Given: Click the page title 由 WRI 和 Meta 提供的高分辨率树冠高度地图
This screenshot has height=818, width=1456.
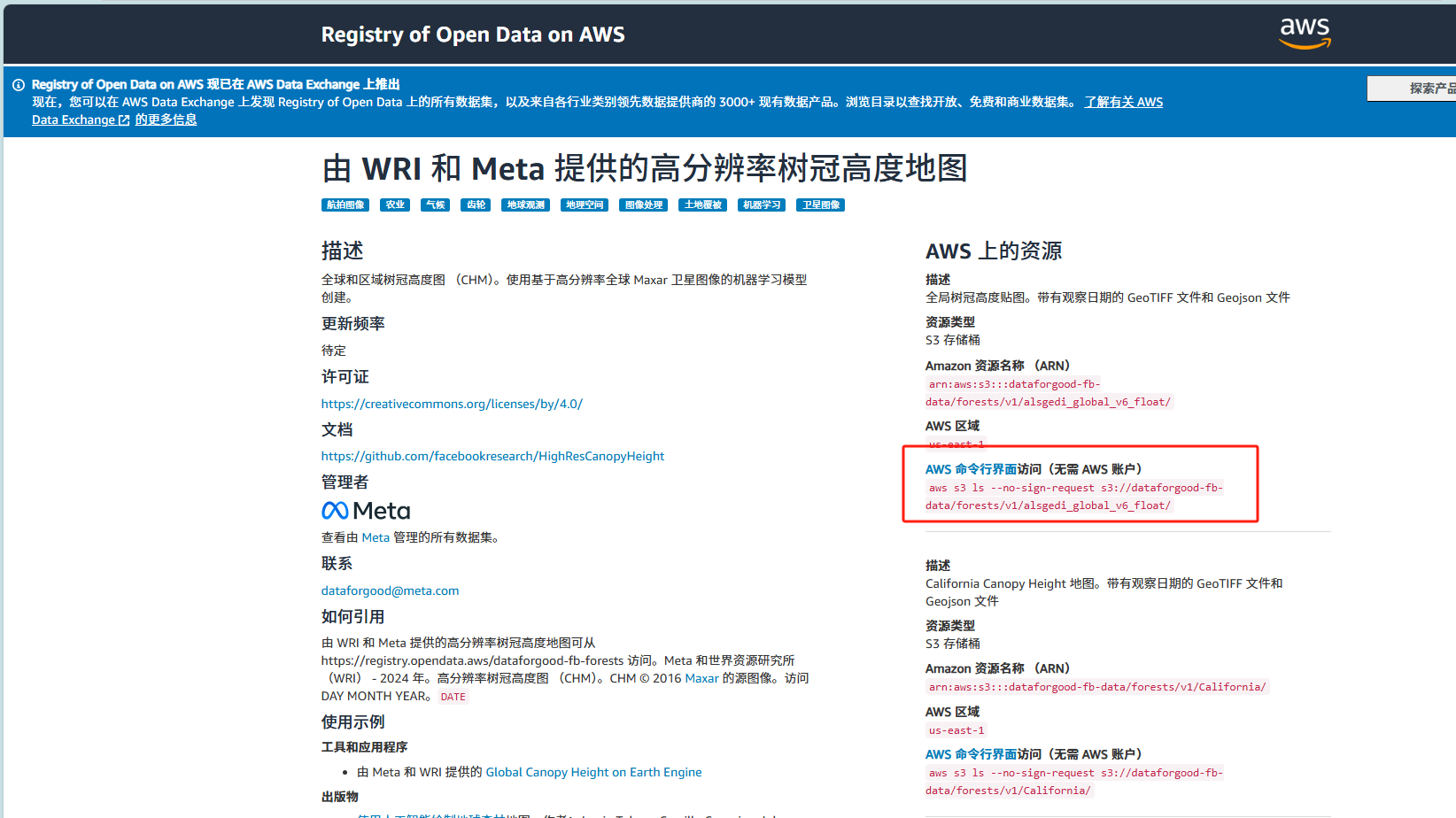Looking at the screenshot, I should point(644,168).
